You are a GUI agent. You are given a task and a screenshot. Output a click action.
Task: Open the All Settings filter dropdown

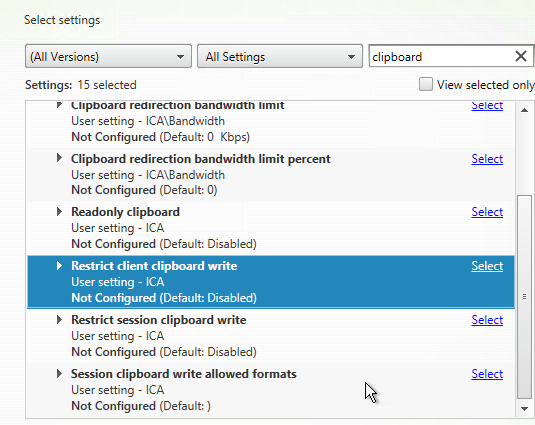(x=280, y=56)
